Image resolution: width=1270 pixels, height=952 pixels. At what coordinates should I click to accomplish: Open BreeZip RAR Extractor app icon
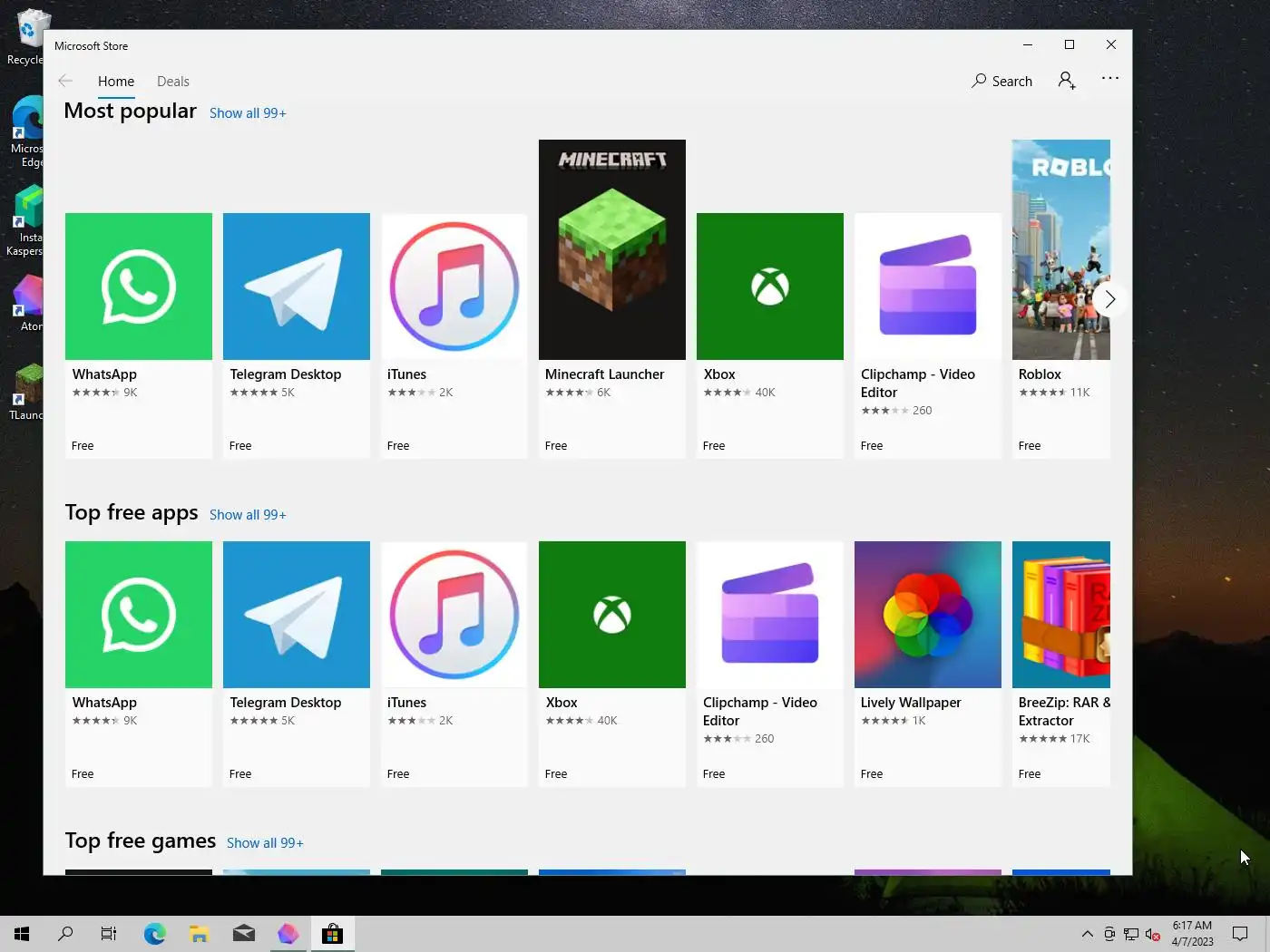(1061, 615)
